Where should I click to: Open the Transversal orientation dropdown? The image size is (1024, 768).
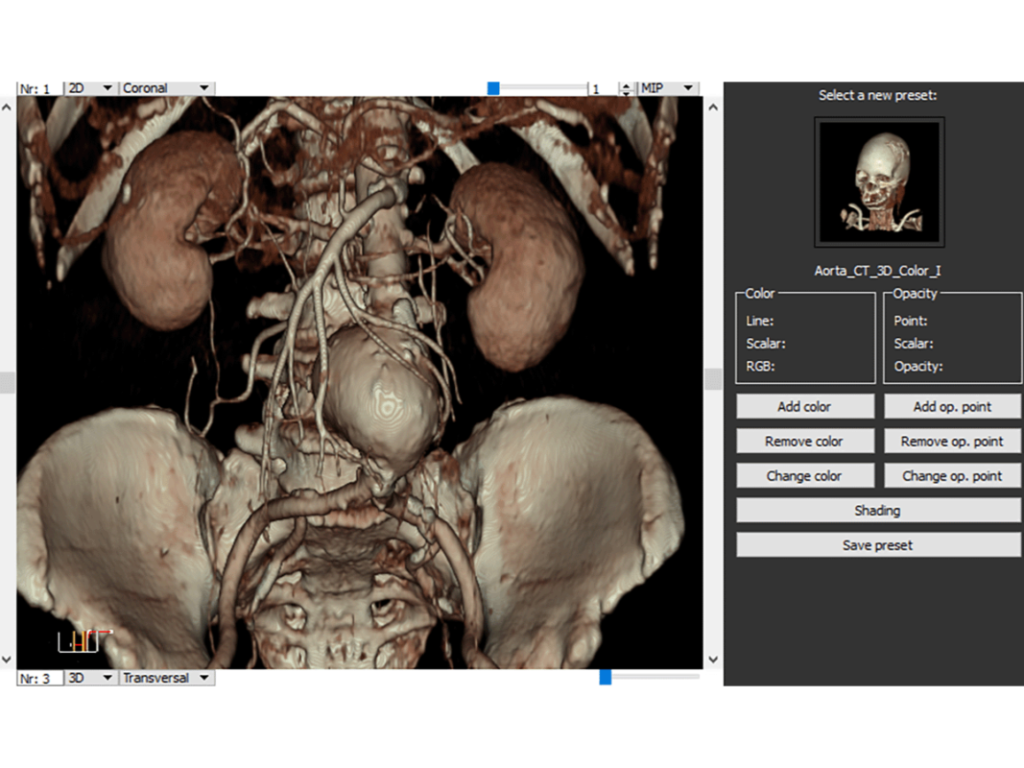click(x=167, y=678)
